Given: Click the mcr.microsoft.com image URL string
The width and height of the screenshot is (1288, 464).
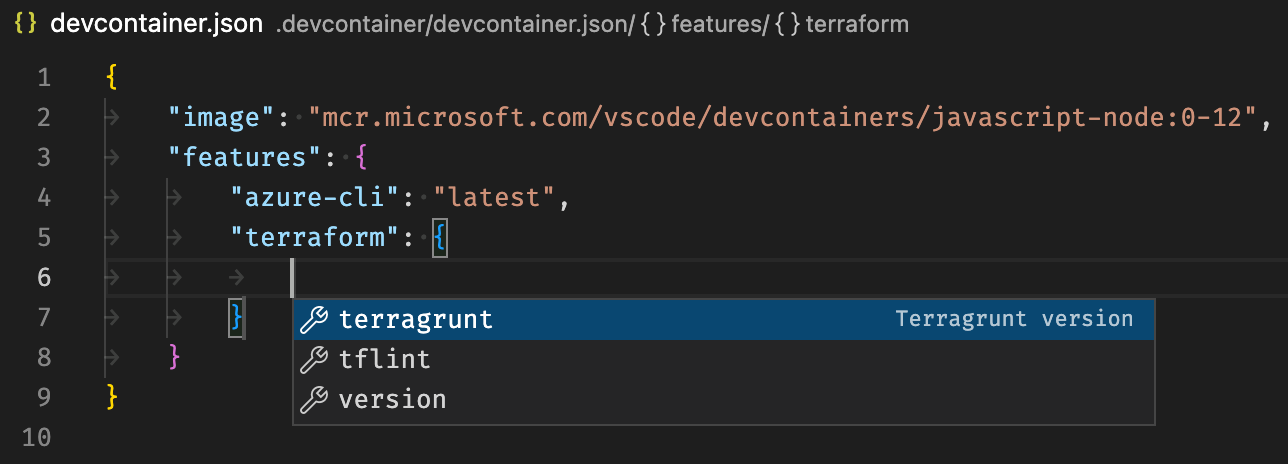Looking at the screenshot, I should pyautogui.click(x=781, y=118).
